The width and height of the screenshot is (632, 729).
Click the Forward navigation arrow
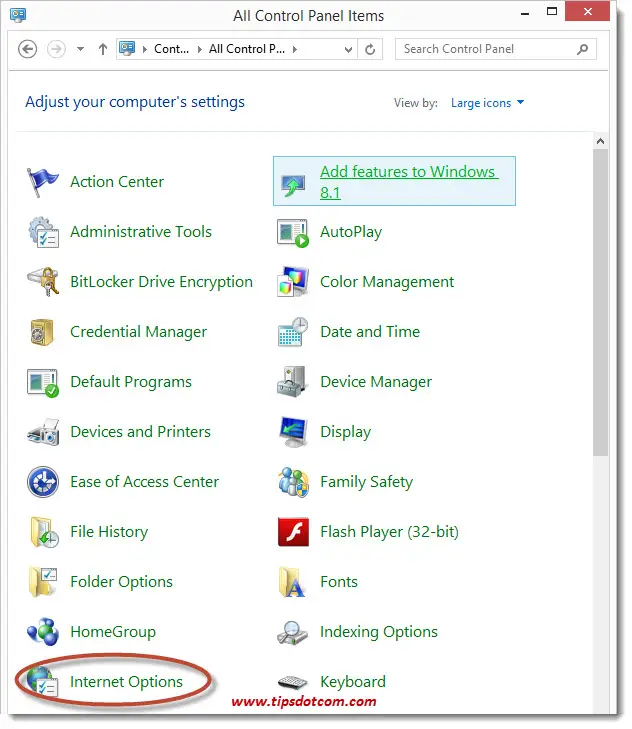pyautogui.click(x=56, y=49)
